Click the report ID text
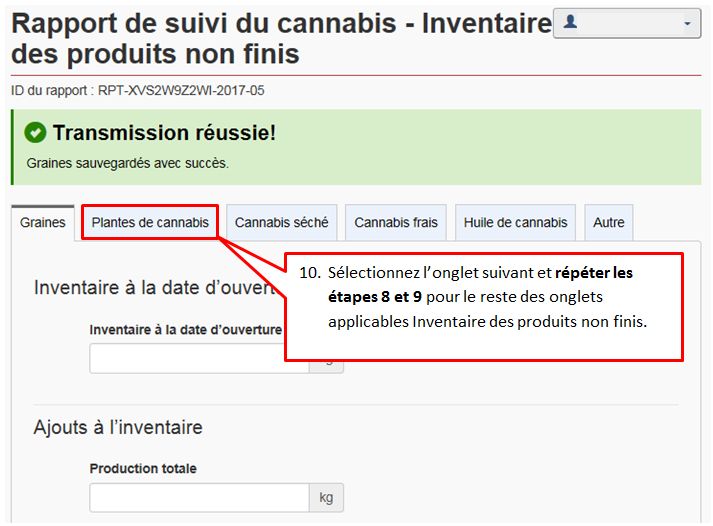713x526 pixels. pyautogui.click(x=138, y=90)
